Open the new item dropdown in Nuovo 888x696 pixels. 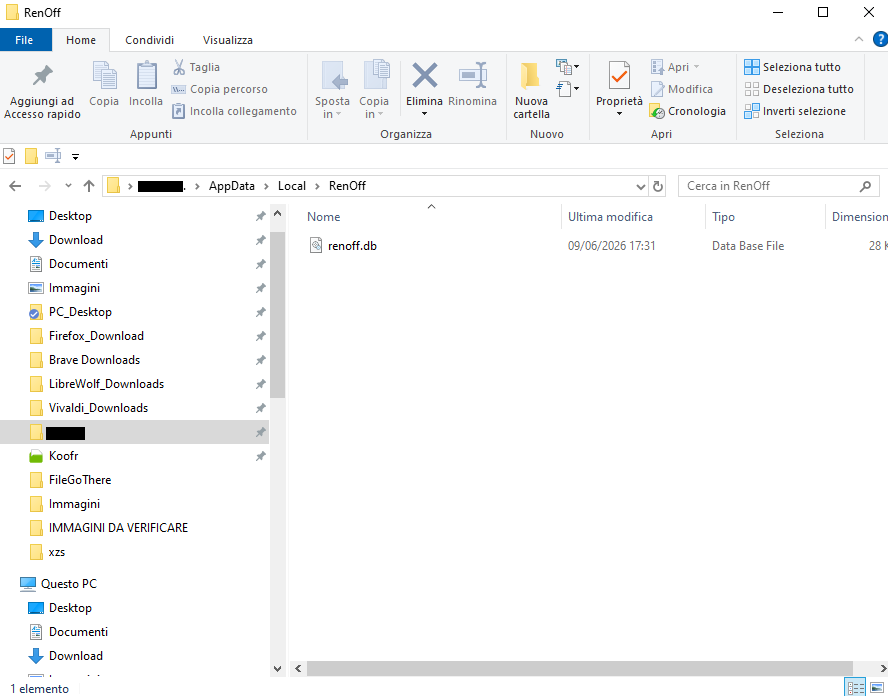(x=567, y=67)
